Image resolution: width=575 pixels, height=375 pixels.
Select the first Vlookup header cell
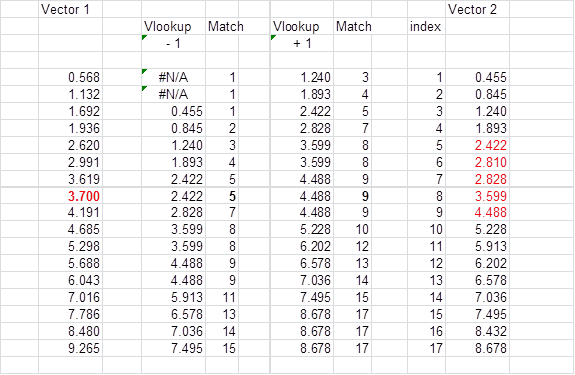point(173,26)
